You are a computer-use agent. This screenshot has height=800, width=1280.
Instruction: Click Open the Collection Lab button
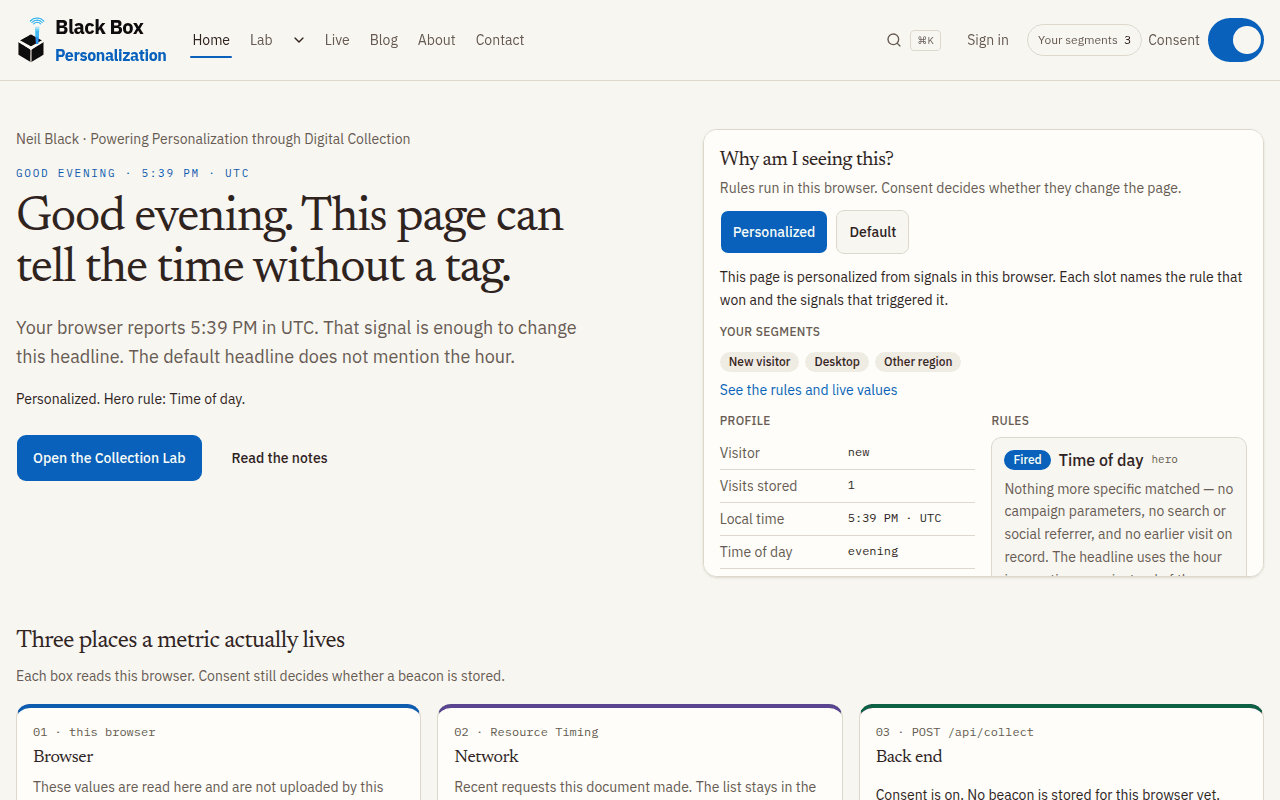109,458
